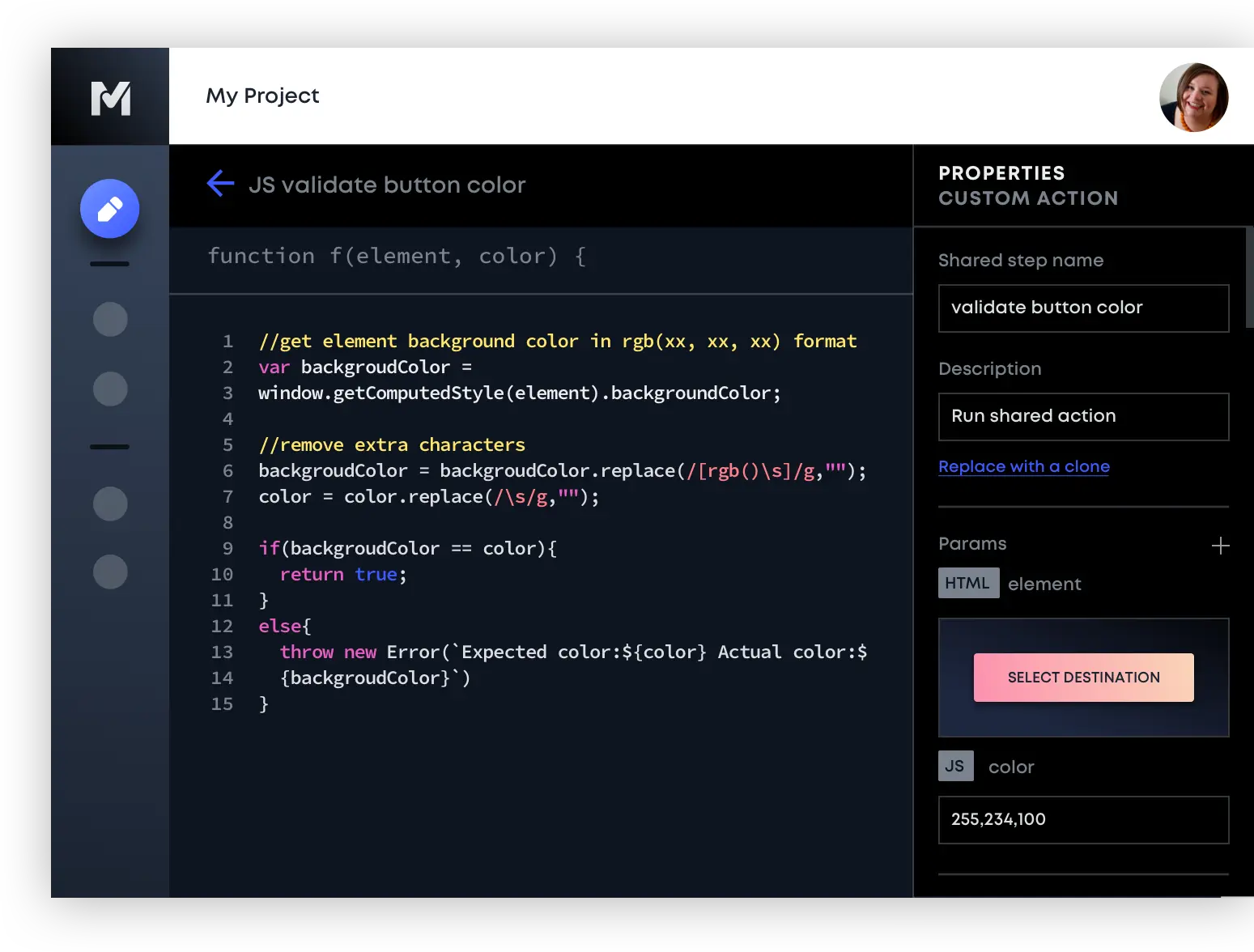Viewport: 1254px width, 952px height.
Task: Click code line 'var backgroudColor ='
Action: pos(365,367)
